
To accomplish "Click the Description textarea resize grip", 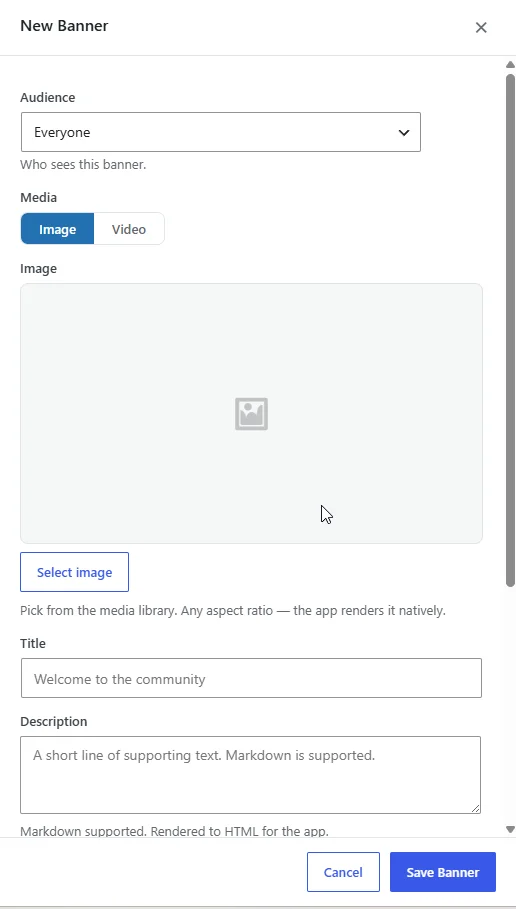I will (x=475, y=808).
